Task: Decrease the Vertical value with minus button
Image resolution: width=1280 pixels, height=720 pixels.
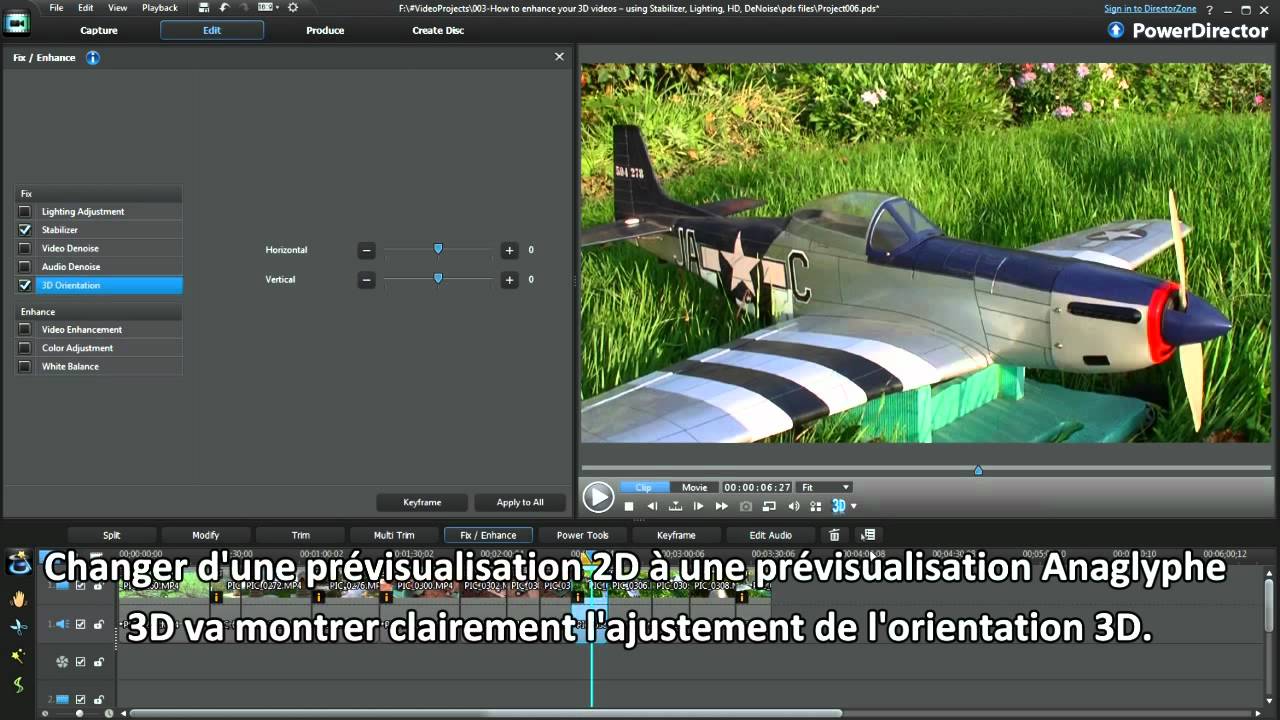Action: click(367, 280)
